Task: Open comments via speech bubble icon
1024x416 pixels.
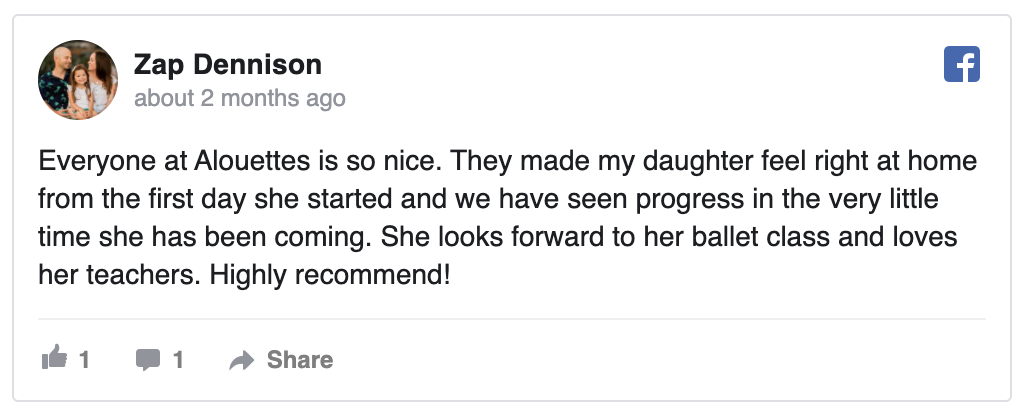Action: pos(147,360)
